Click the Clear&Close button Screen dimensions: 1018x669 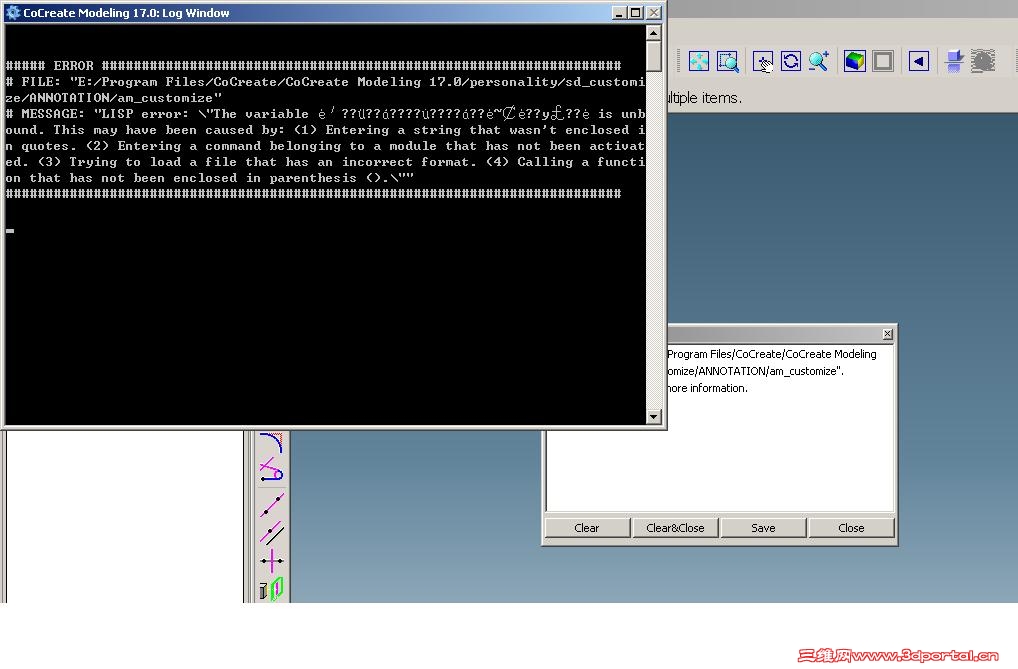click(x=675, y=528)
